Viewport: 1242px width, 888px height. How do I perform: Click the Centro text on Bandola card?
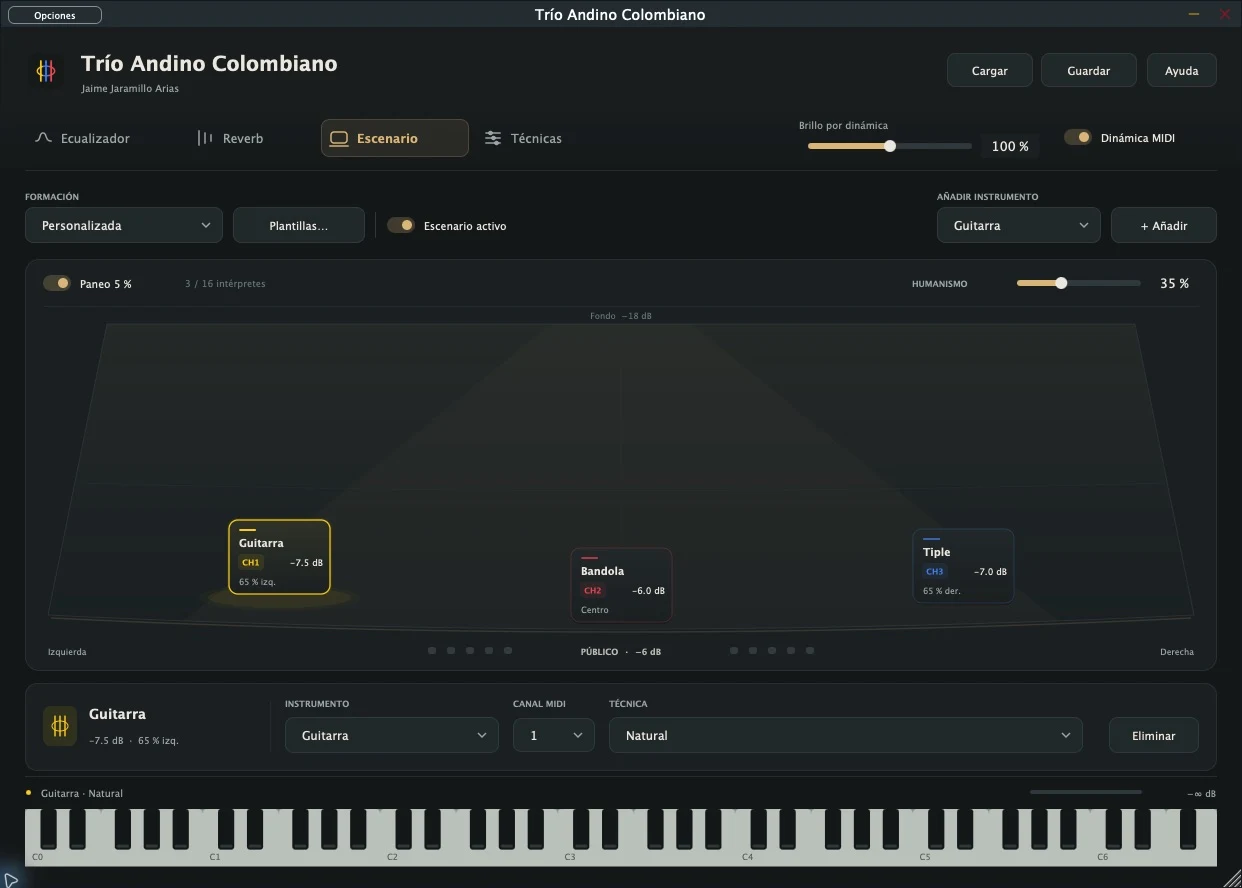coord(595,610)
